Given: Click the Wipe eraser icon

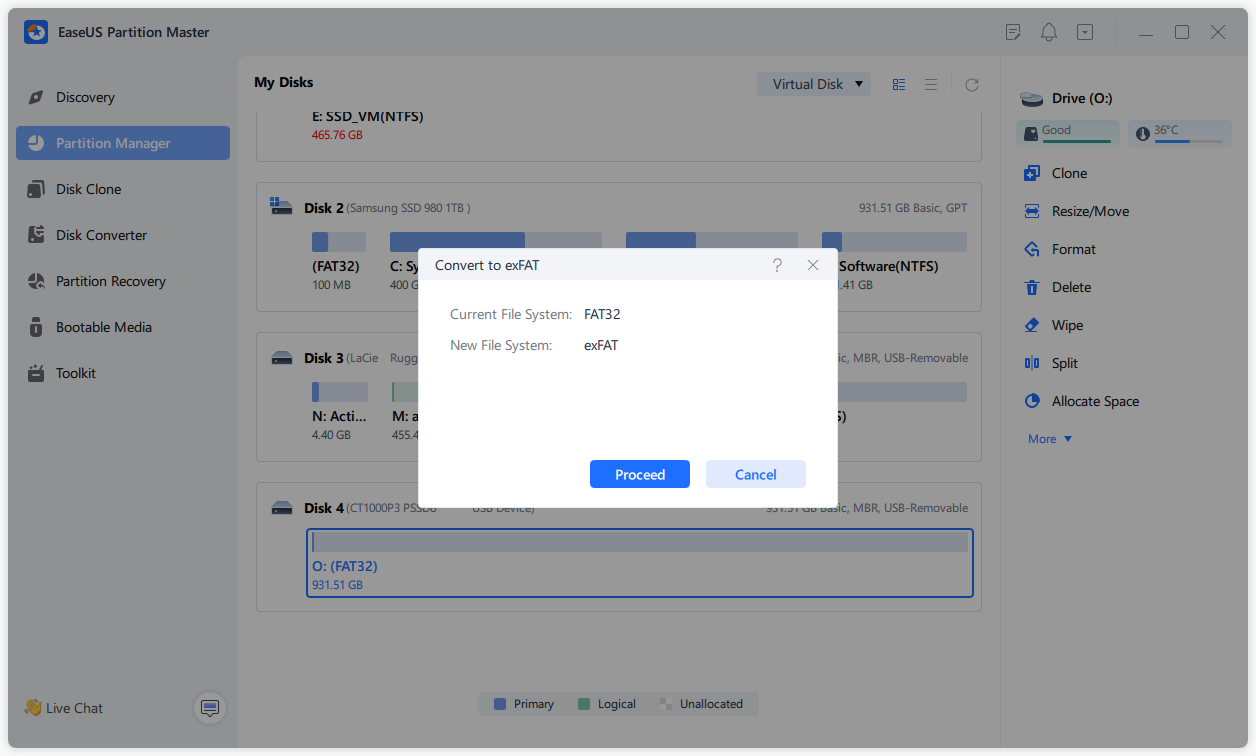Looking at the screenshot, I should [1032, 325].
